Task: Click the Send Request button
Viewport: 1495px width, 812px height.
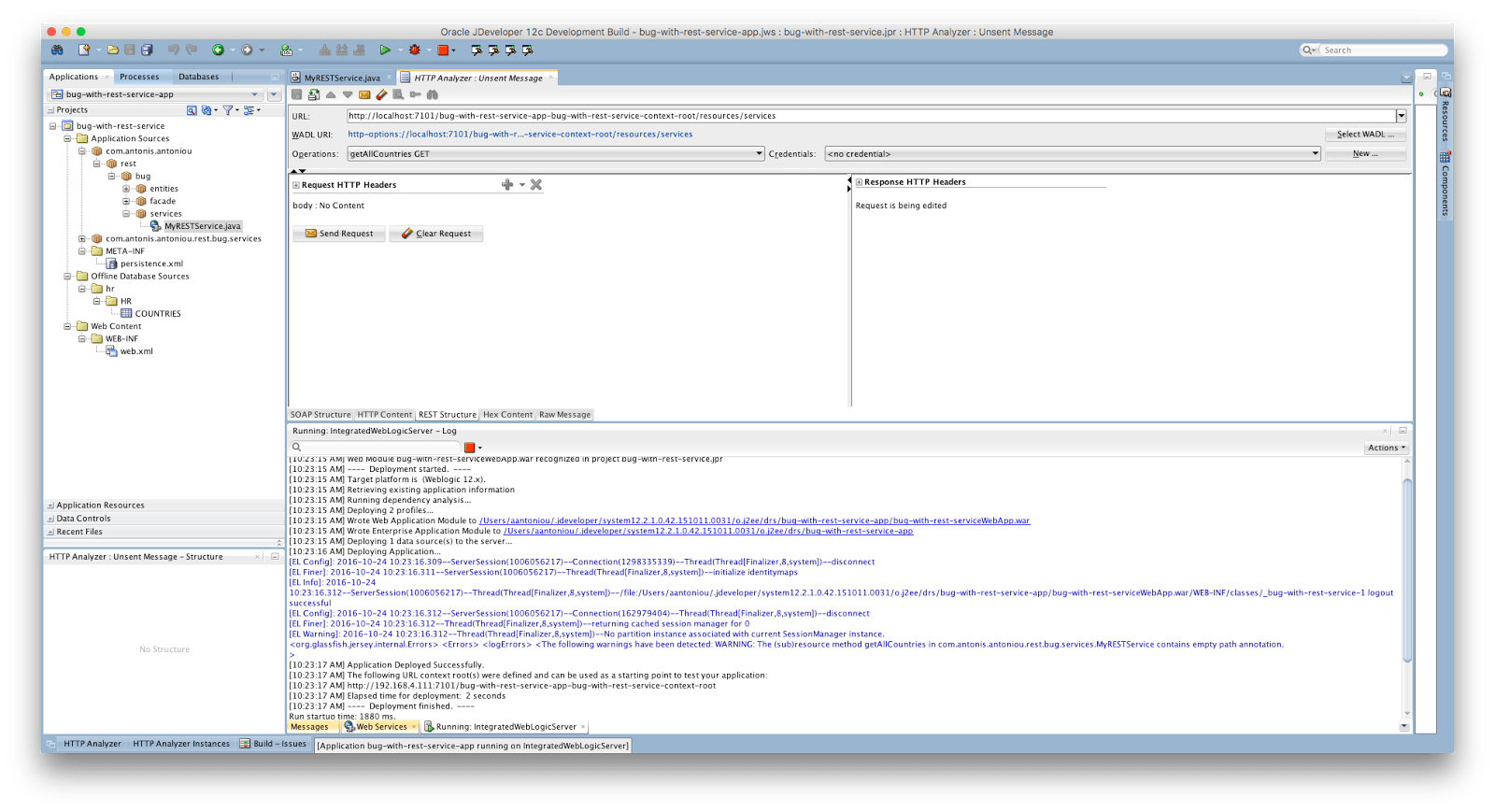Action: tap(339, 234)
